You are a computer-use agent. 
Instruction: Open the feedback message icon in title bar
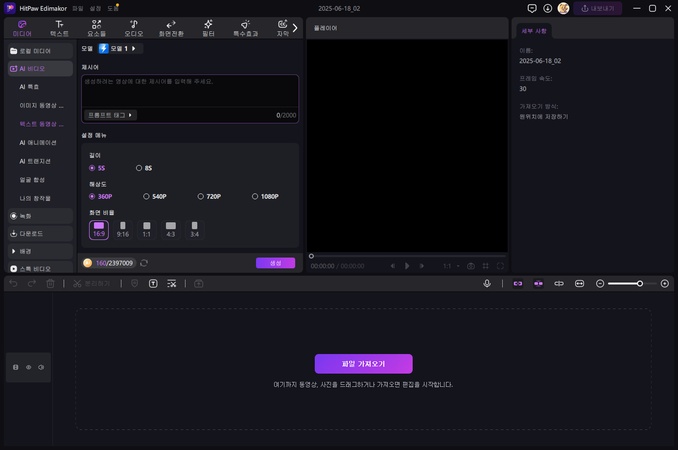coord(532,8)
